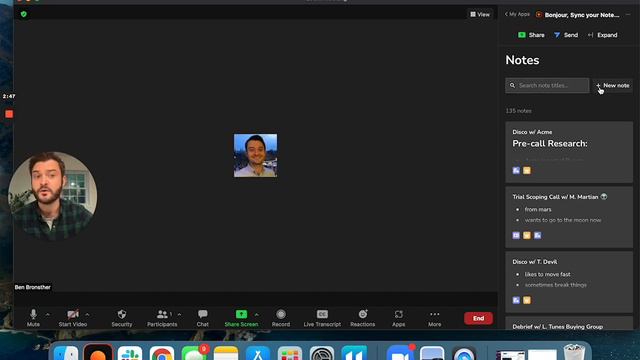Mute the microphone in Zoom toolbar
This screenshot has width=640, height=360.
(33, 318)
